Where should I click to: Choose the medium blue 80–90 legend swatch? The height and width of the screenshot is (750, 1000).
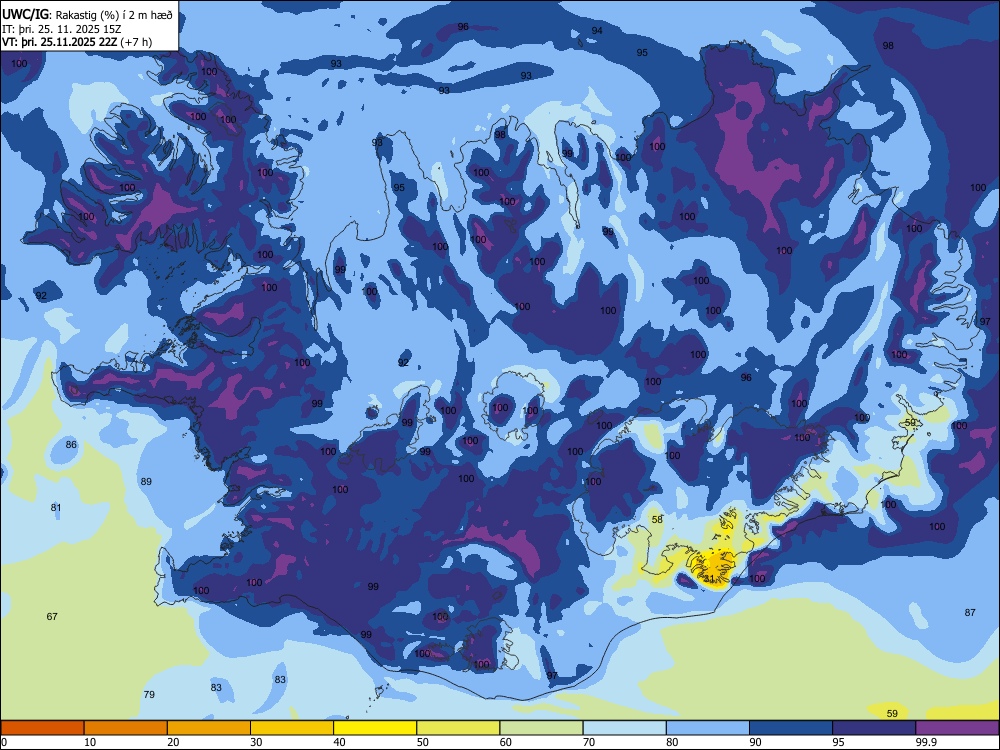coord(708,728)
